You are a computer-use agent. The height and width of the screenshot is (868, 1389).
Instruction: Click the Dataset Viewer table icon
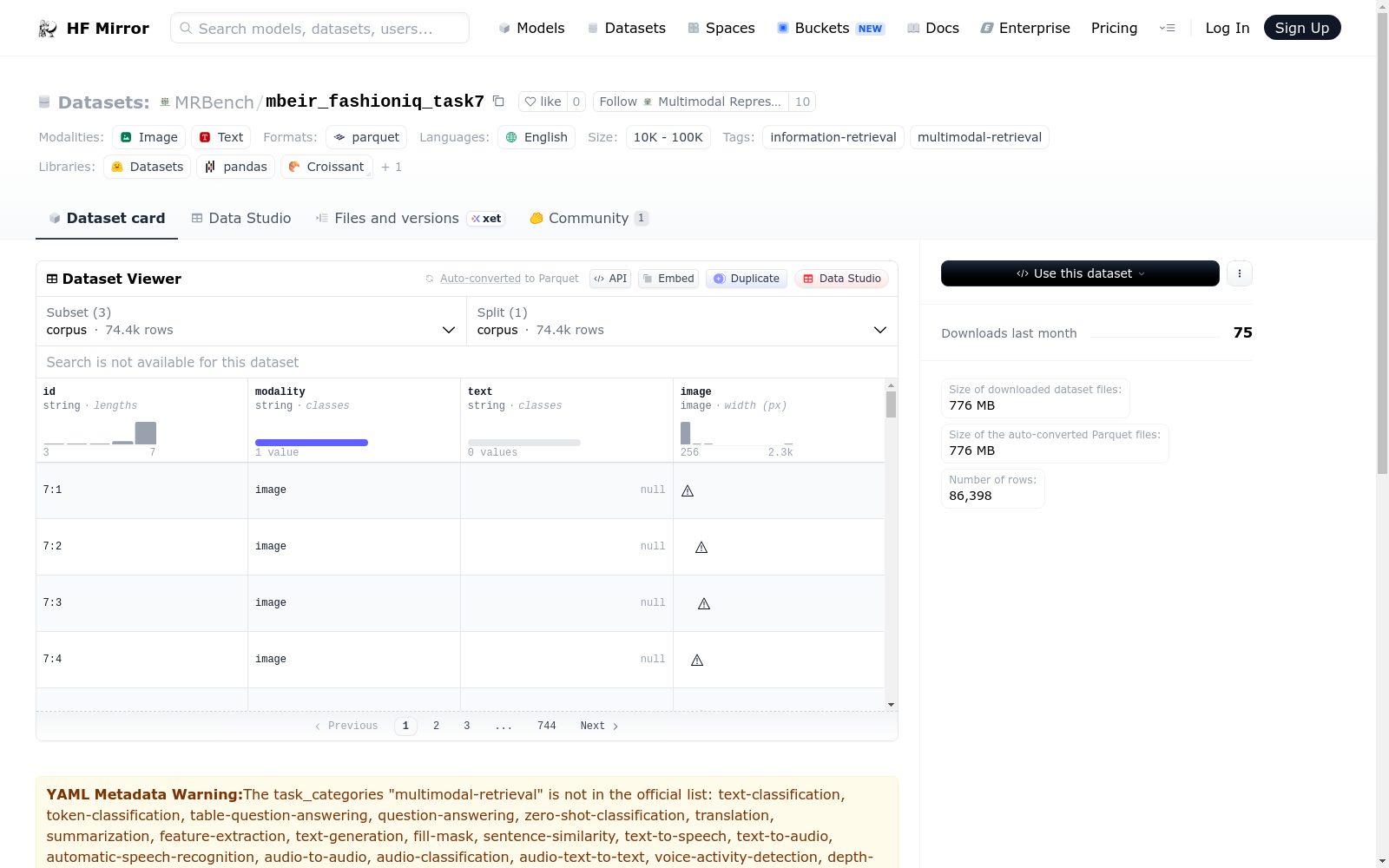coord(52,279)
